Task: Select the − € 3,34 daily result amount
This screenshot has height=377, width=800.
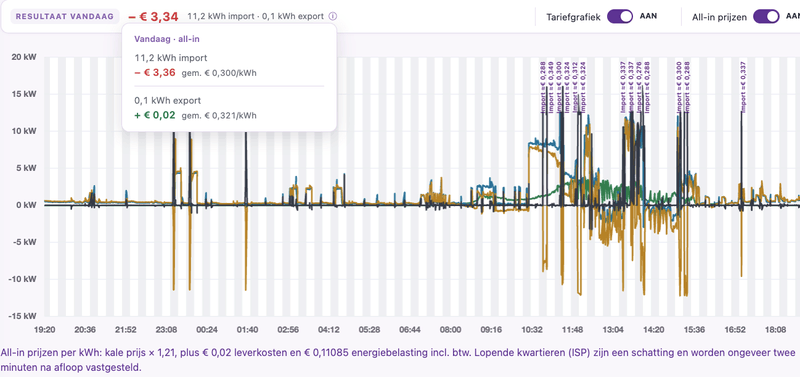Action: [153, 16]
